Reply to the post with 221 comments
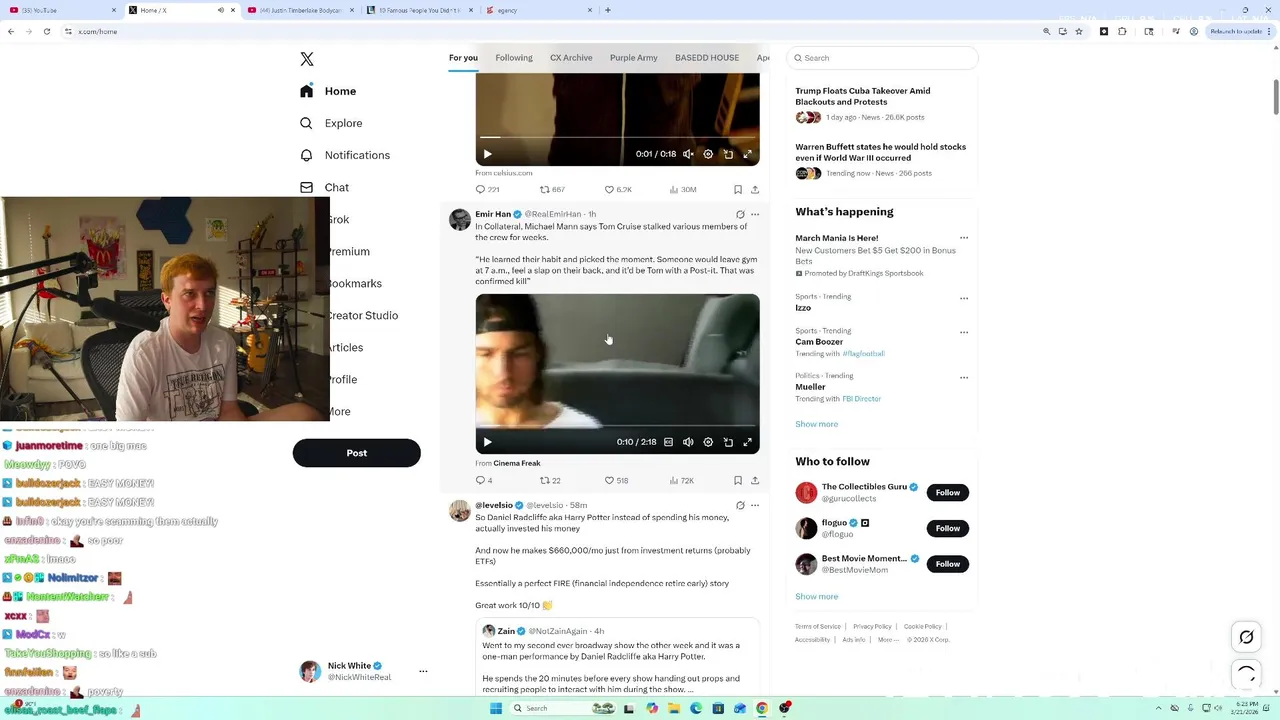This screenshot has width=1280, height=720. tap(487, 189)
